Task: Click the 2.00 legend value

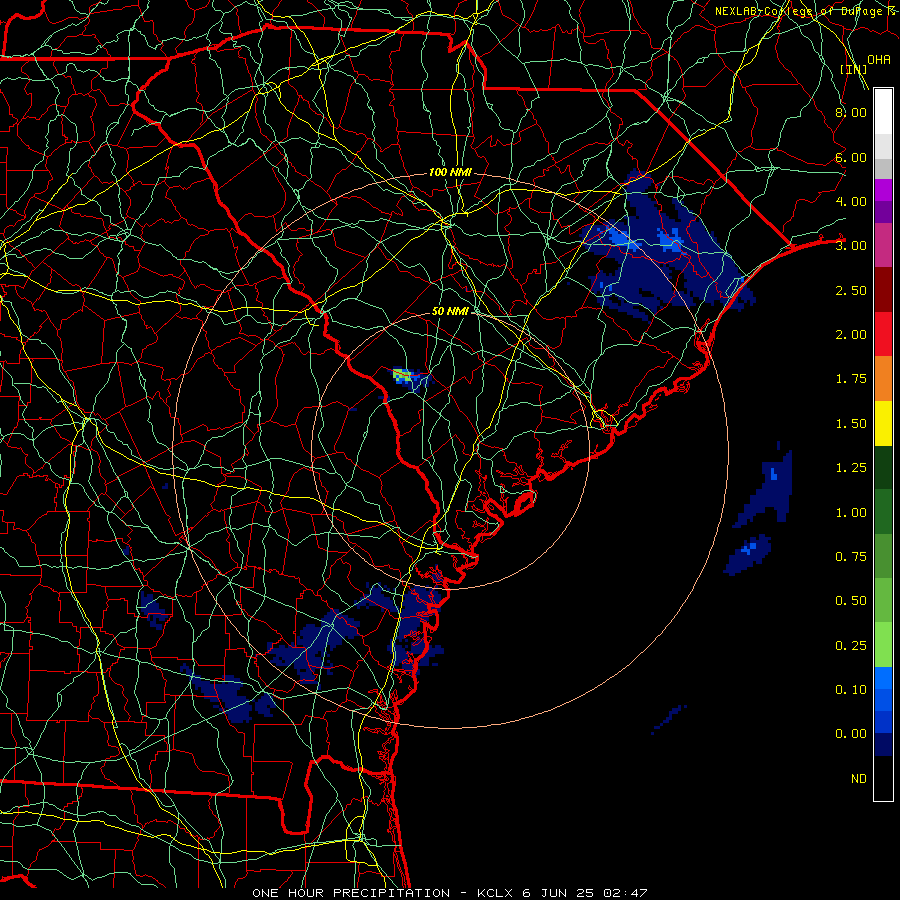Action: (x=851, y=335)
